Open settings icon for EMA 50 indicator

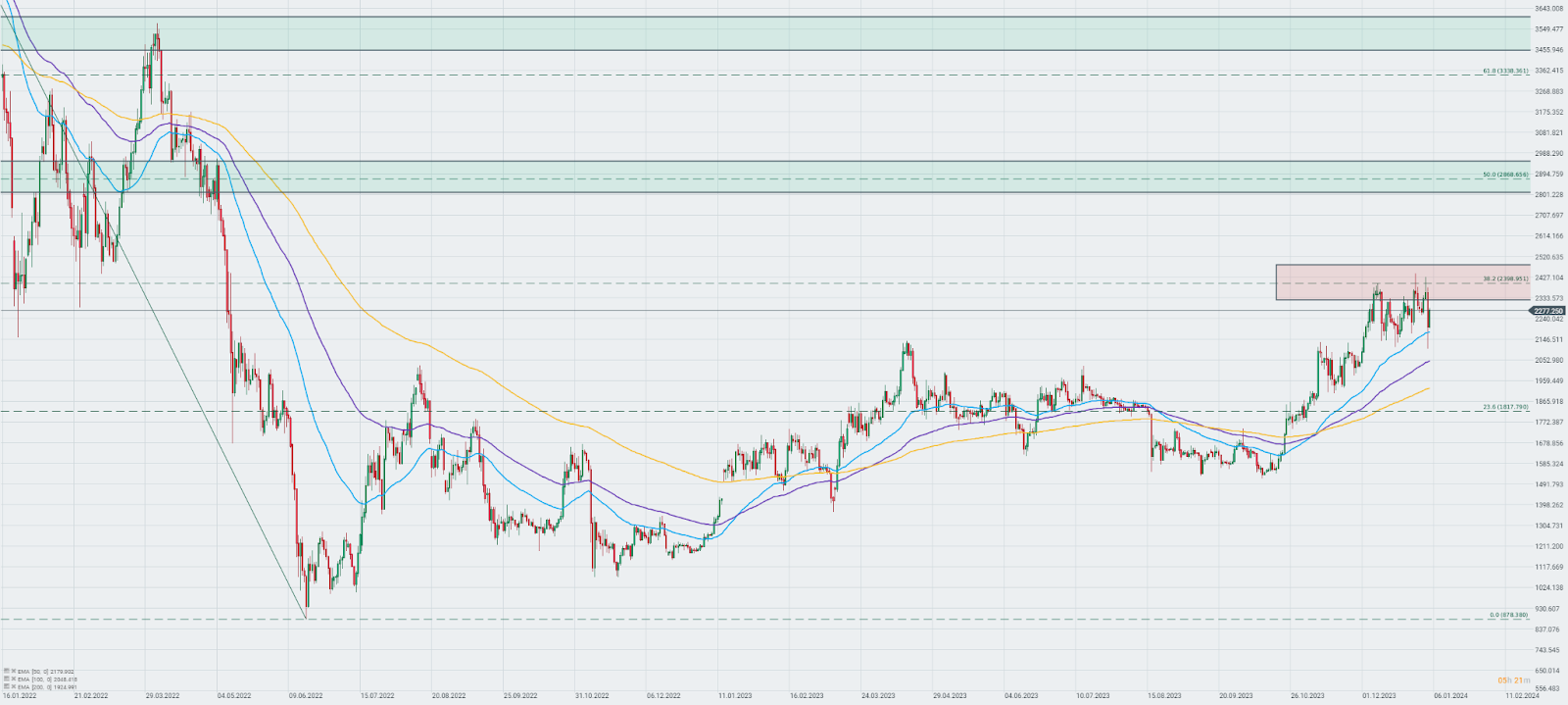click(7, 671)
